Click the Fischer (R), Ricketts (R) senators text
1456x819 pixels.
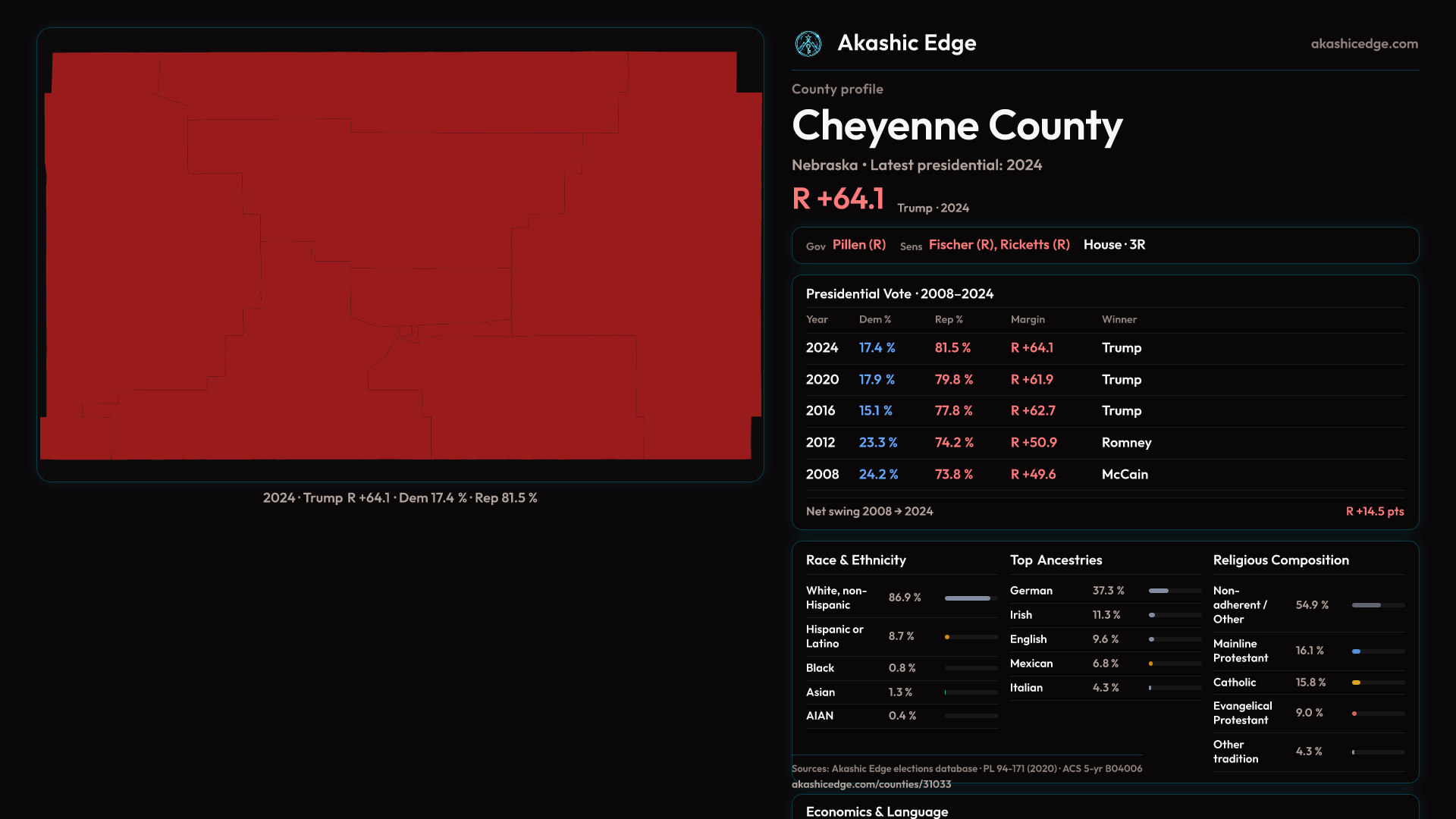(x=999, y=245)
